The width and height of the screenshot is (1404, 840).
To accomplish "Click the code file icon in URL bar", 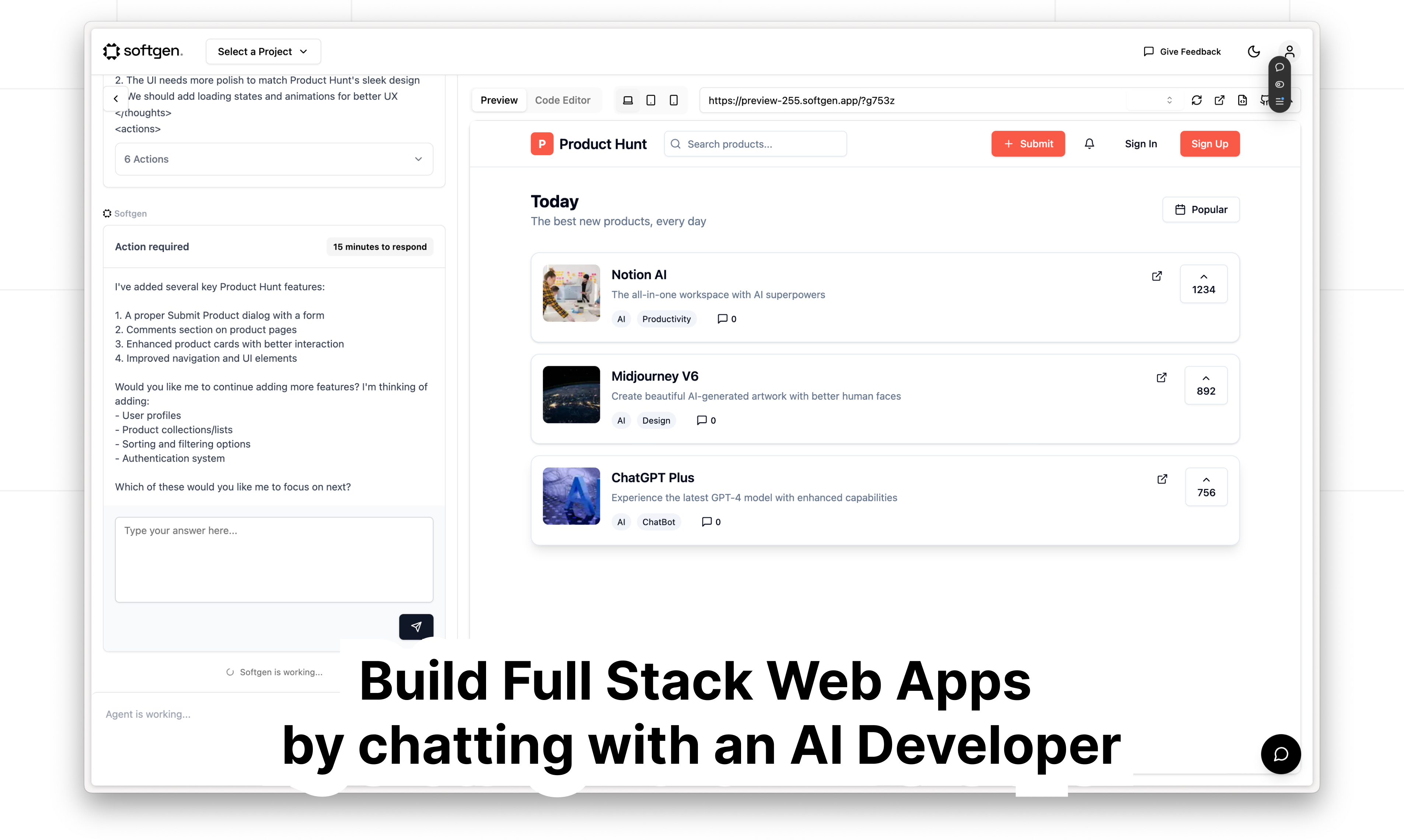I will (x=1242, y=100).
